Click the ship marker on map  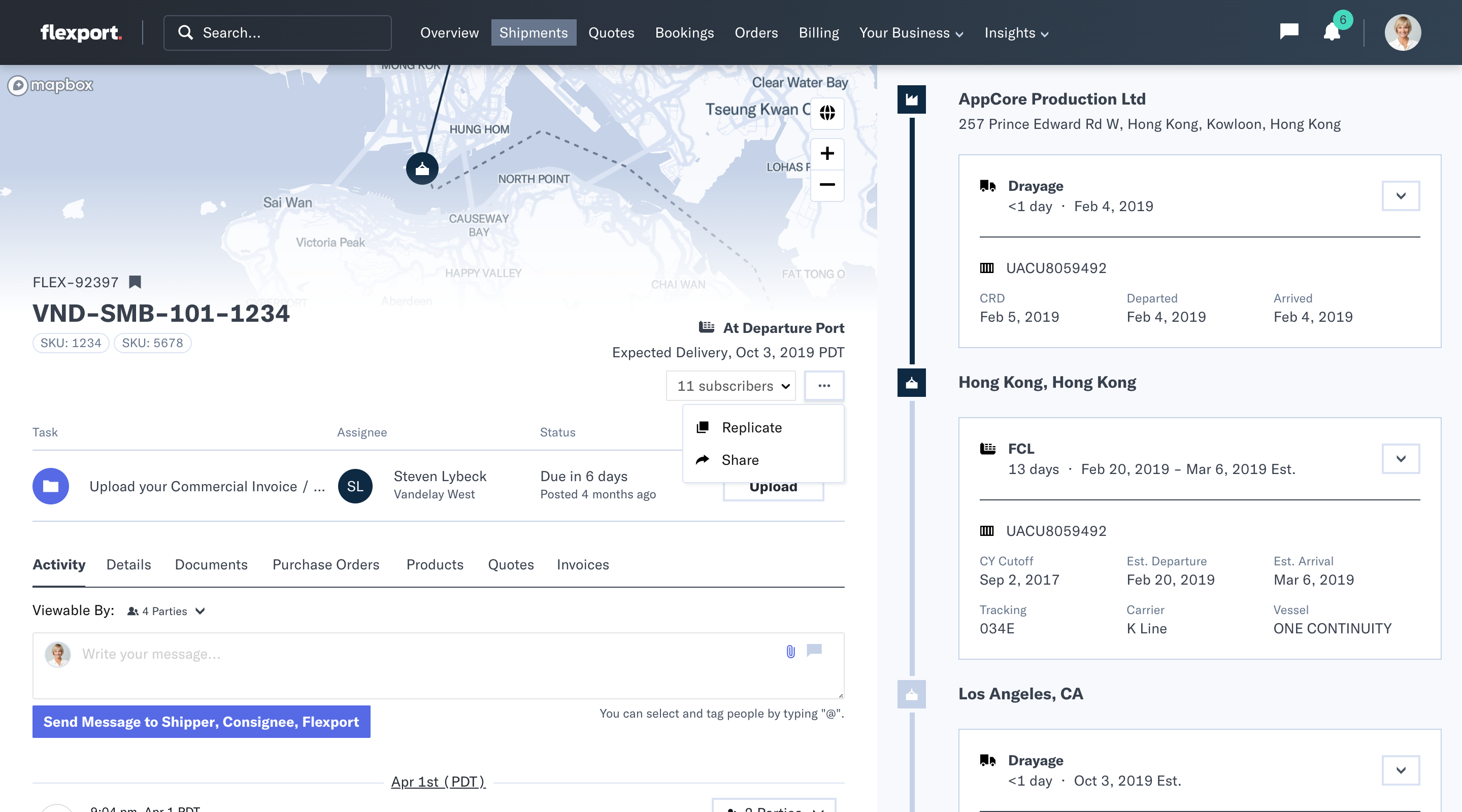(422, 168)
